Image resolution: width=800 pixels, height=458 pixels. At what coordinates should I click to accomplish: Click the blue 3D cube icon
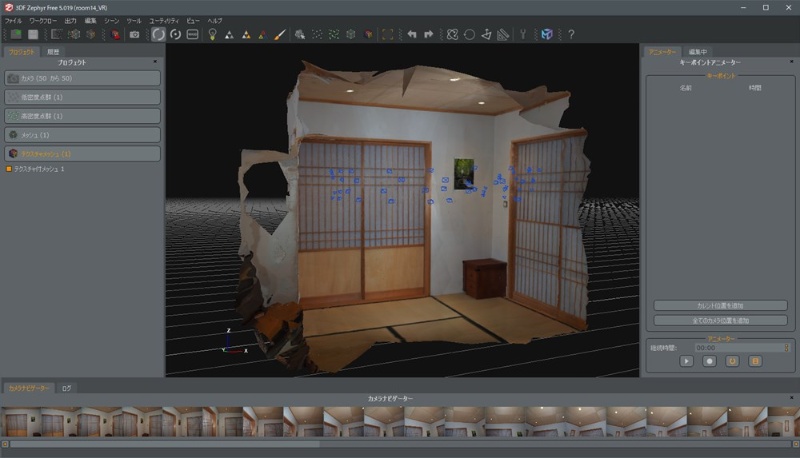546,34
